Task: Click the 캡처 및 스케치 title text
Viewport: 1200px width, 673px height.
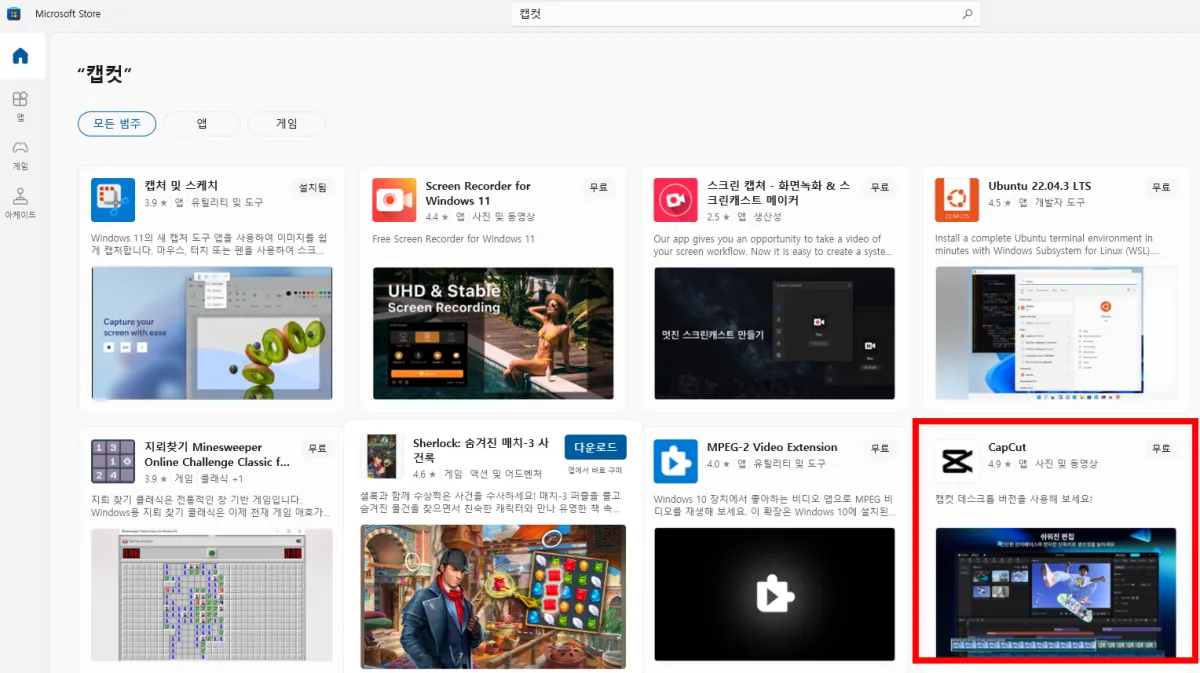Action: (x=181, y=186)
